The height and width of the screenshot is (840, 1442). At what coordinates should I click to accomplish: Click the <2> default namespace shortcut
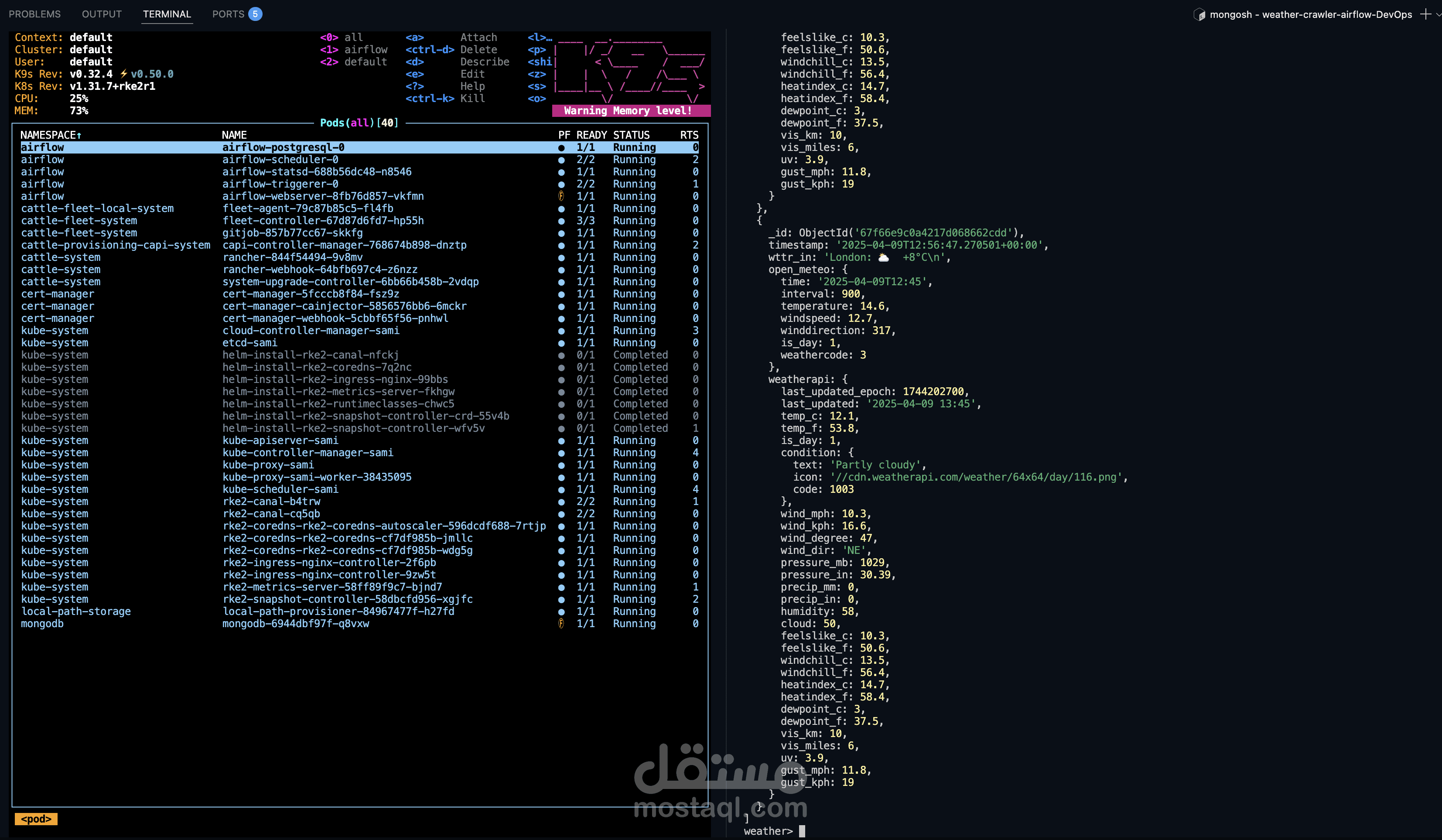354,62
